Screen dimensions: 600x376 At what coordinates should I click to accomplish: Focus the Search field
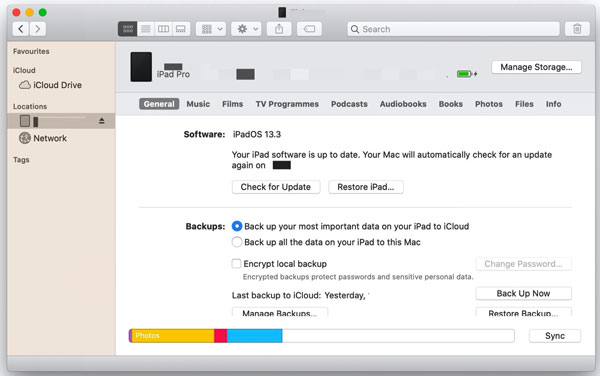pyautogui.click(x=453, y=29)
